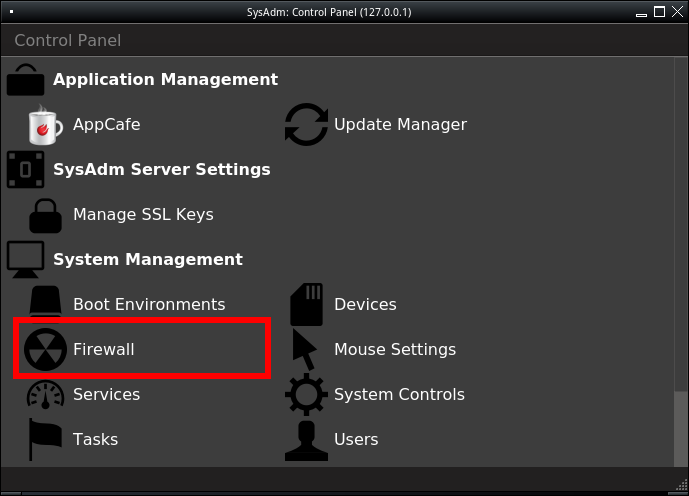Viewport: 689px width, 496px height.
Task: Open System Controls text entry
Action: point(399,395)
